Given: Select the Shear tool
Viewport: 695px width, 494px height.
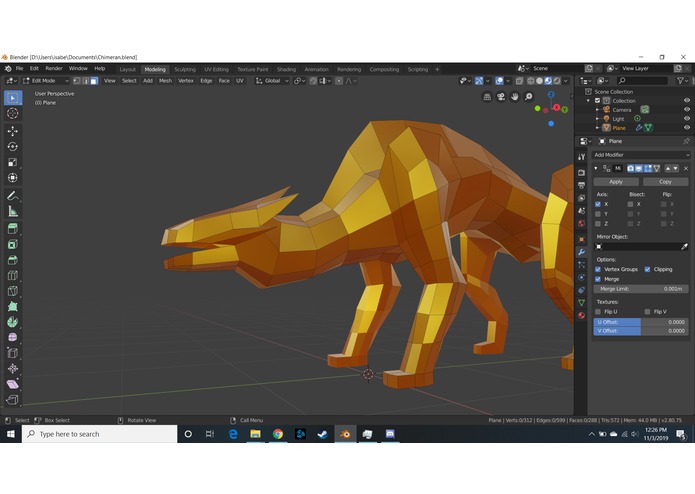Looking at the screenshot, I should click(x=13, y=384).
